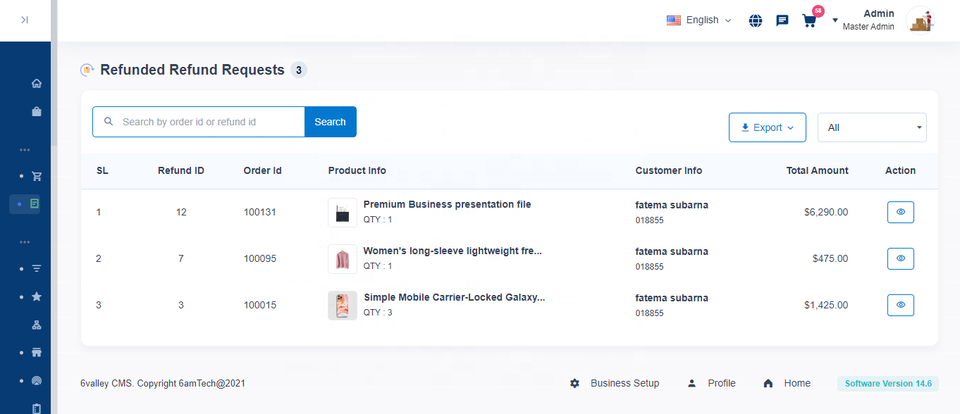Open the All filter dropdown
Viewport: 960px width, 414px height.
point(871,128)
